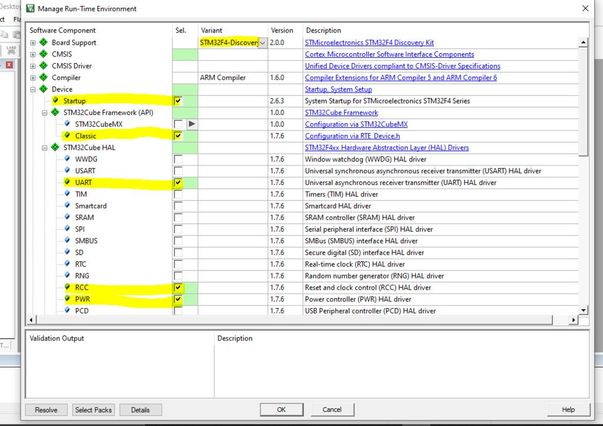Click the Cancel button
The image size is (603, 426).
(332, 409)
